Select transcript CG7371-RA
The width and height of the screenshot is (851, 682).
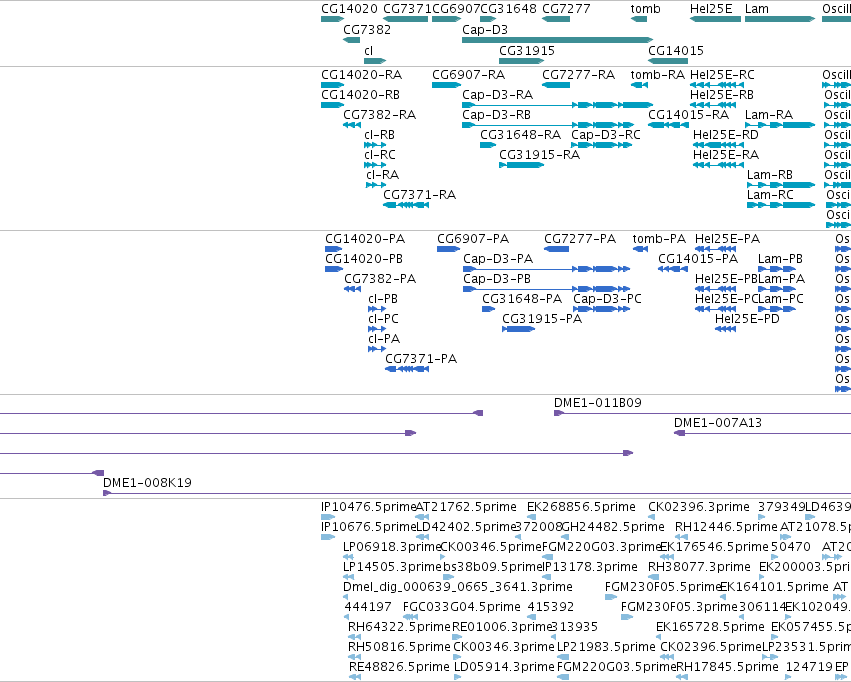tap(420, 195)
